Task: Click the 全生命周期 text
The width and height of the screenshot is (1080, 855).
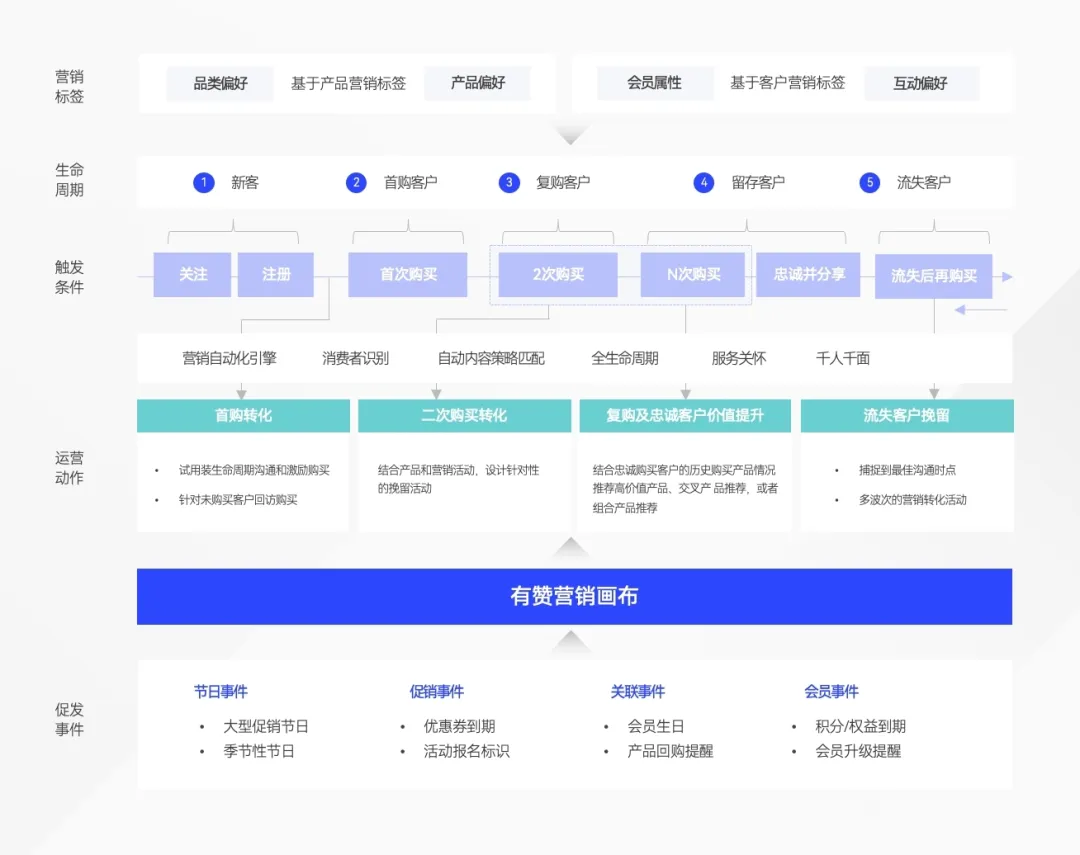Action: 625,358
